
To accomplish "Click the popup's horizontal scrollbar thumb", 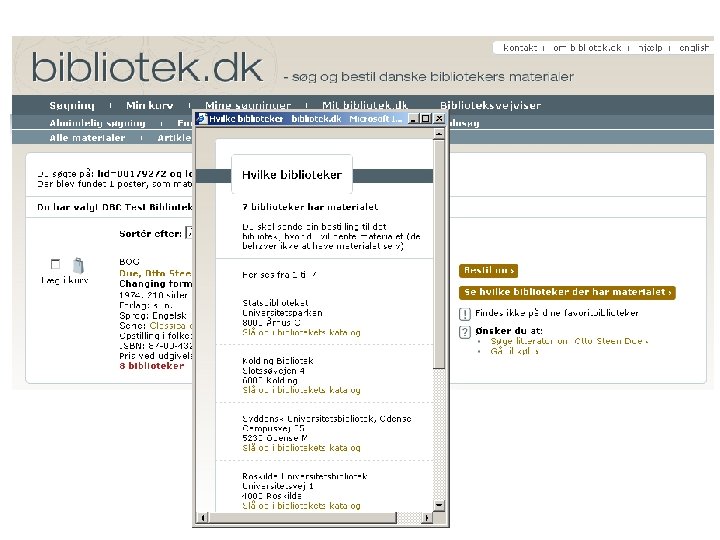I will pyautogui.click(x=302, y=518).
